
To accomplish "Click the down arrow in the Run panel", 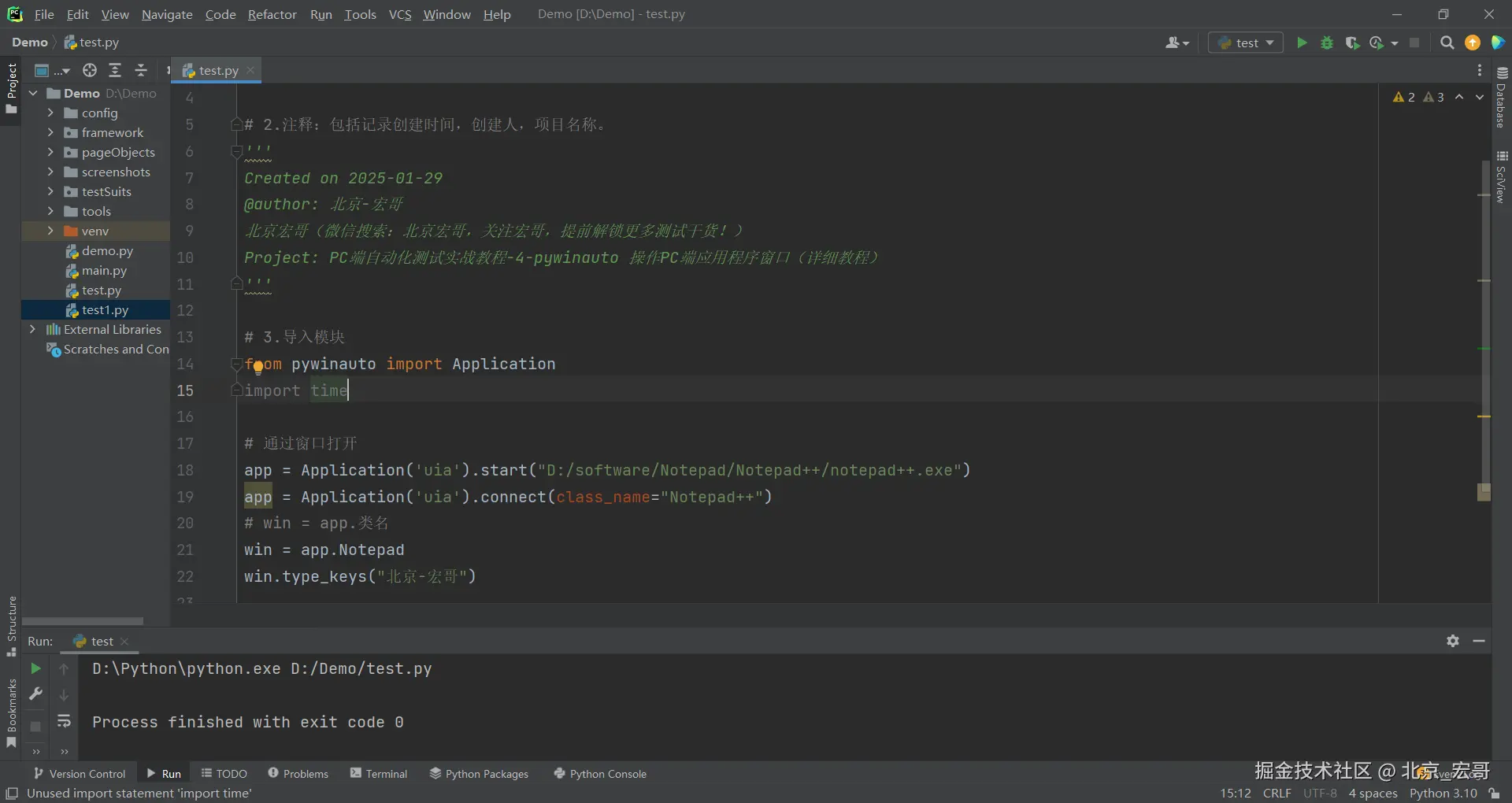I will [x=64, y=695].
